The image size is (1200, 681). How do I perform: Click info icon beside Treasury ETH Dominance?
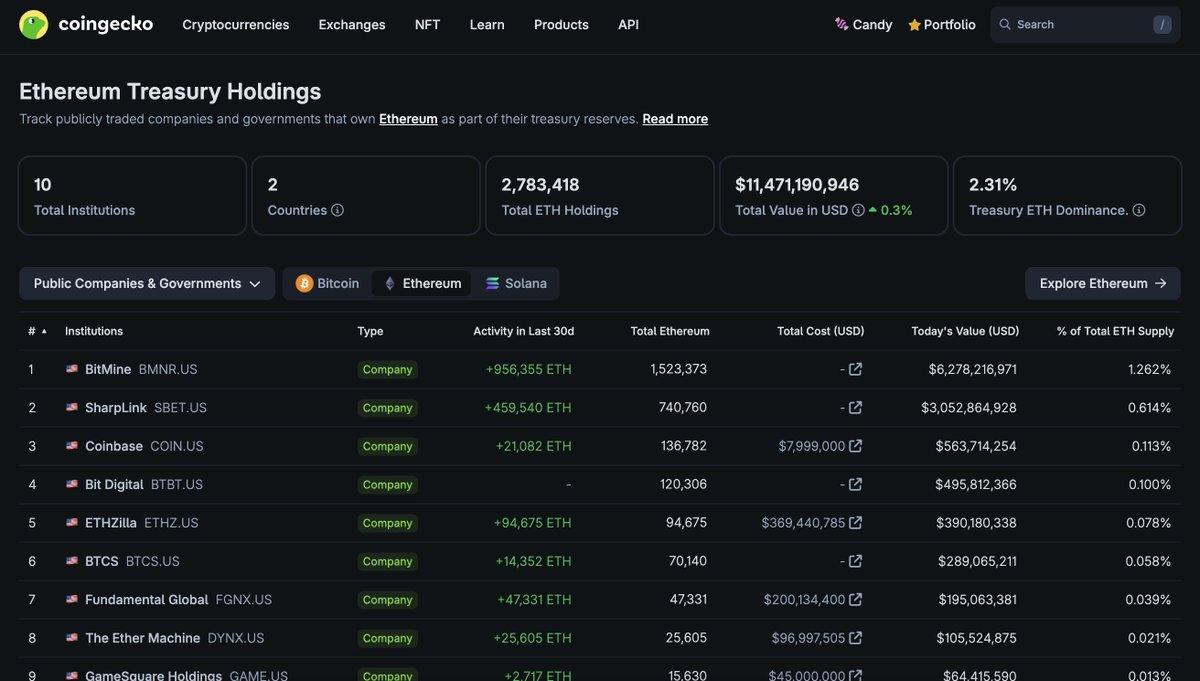[1139, 210]
